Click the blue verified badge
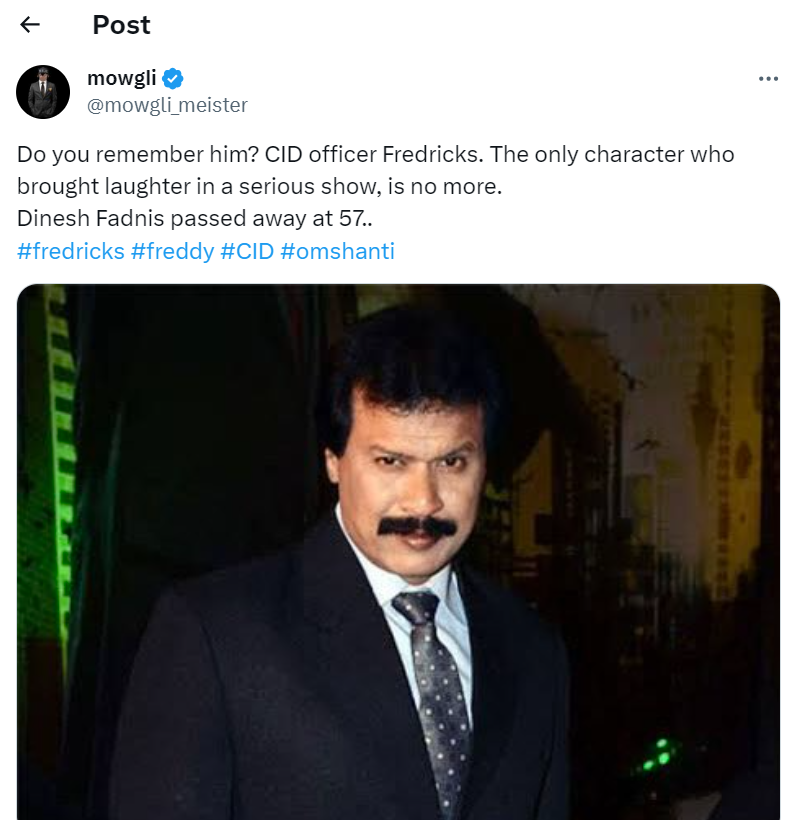The height and width of the screenshot is (820, 787). coord(172,79)
